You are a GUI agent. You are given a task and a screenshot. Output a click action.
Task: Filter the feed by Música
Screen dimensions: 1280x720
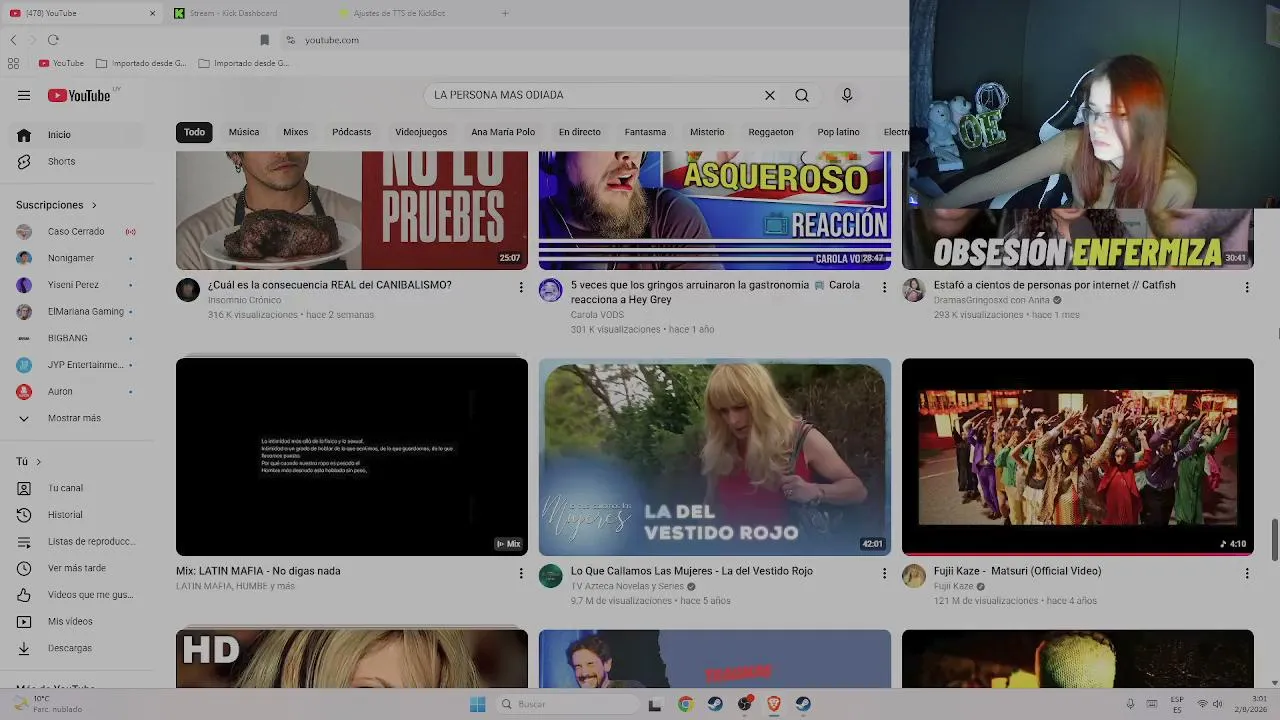pyautogui.click(x=244, y=132)
